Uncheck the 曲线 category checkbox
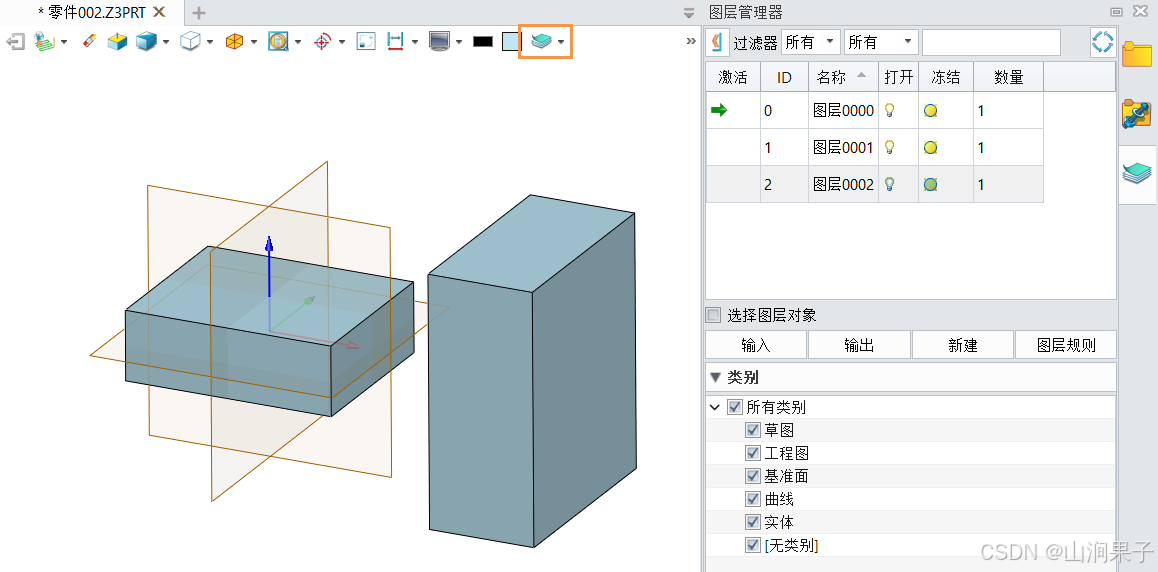Screen dimensions: 1158x572 [x=753, y=500]
